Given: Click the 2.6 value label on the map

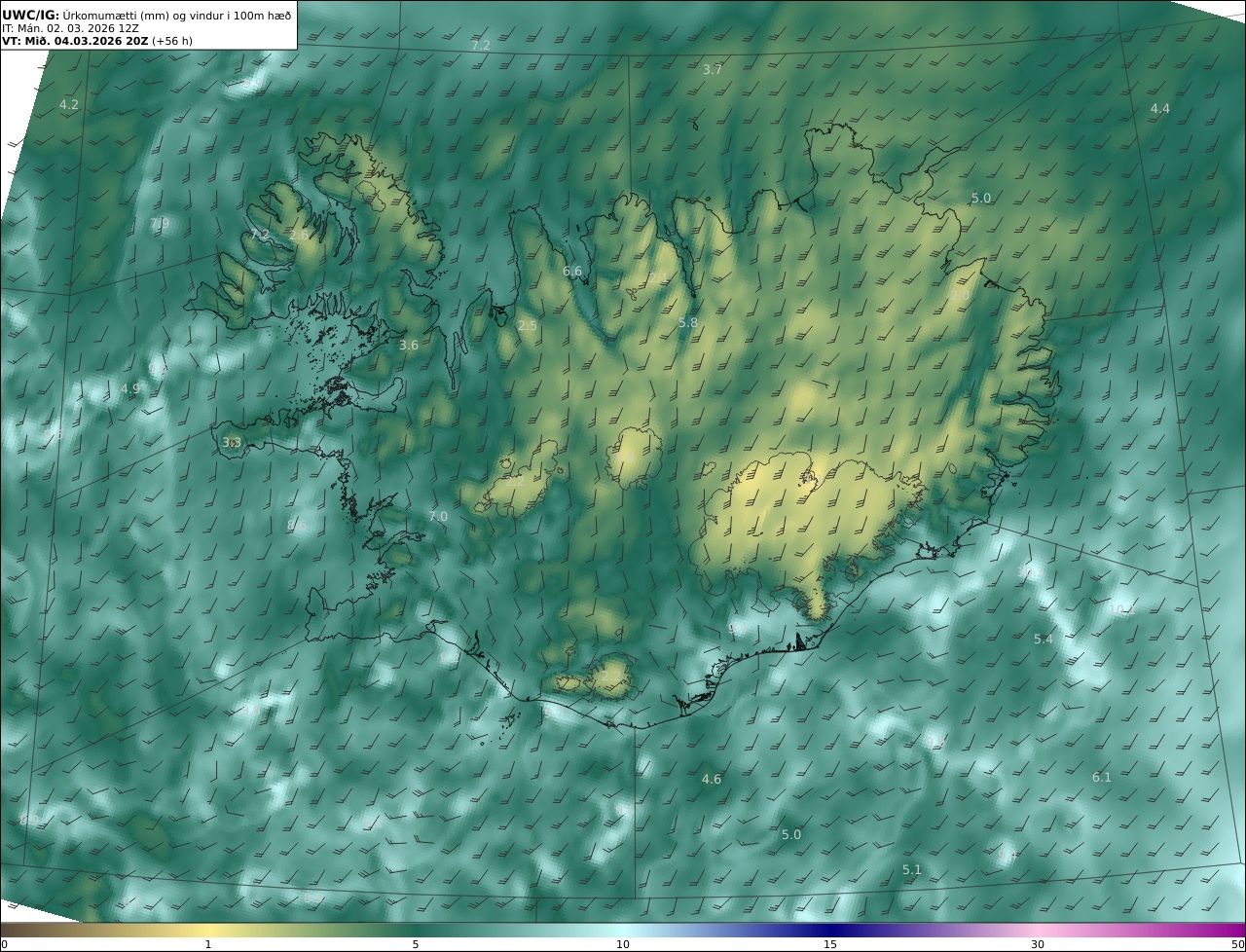Looking at the screenshot, I should pos(299,235).
